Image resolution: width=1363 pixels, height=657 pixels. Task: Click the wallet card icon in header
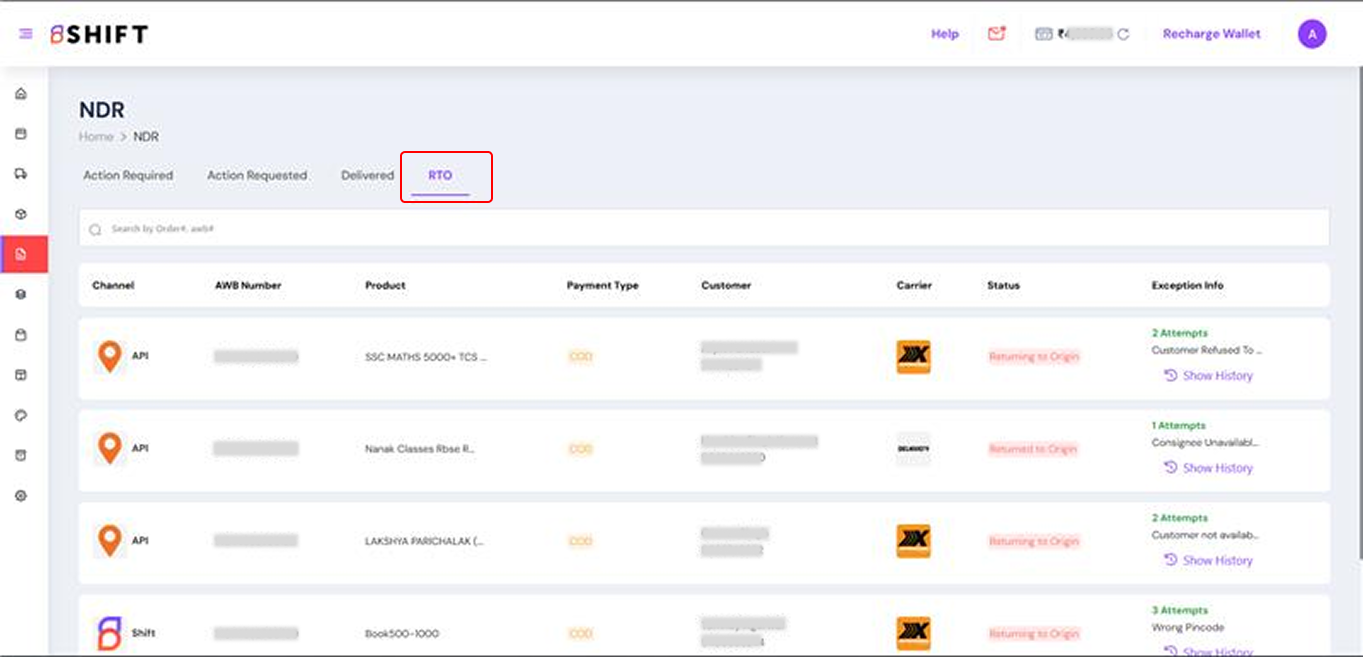coord(1043,34)
